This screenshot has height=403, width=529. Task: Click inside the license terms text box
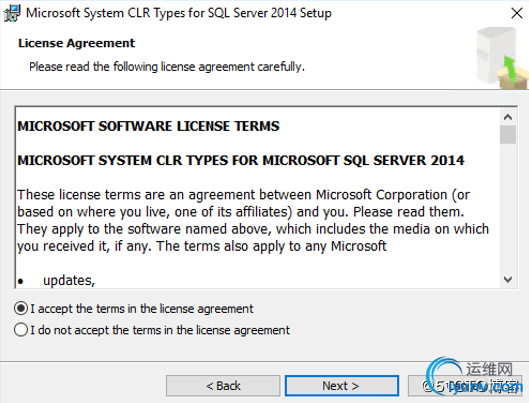(x=258, y=197)
